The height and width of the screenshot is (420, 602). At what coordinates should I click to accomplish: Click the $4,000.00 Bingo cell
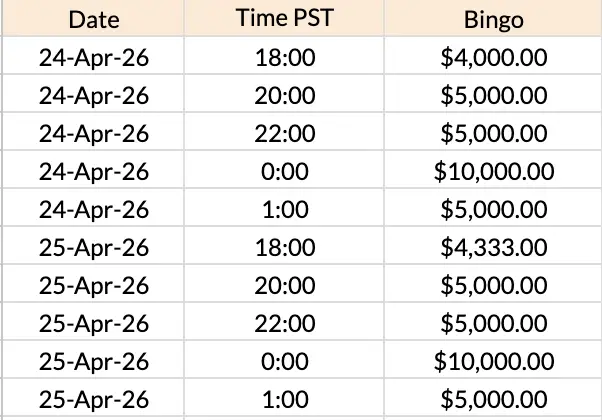pos(494,57)
